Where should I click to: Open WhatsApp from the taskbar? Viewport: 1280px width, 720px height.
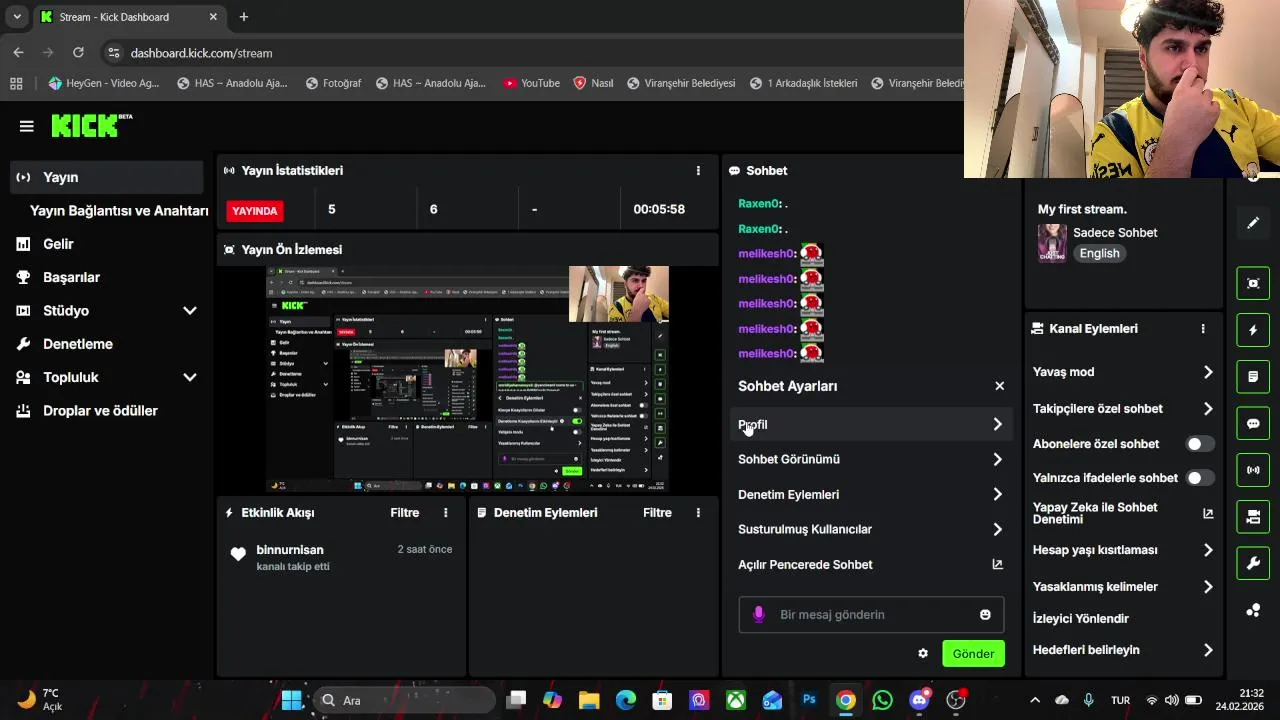pyautogui.click(x=882, y=700)
